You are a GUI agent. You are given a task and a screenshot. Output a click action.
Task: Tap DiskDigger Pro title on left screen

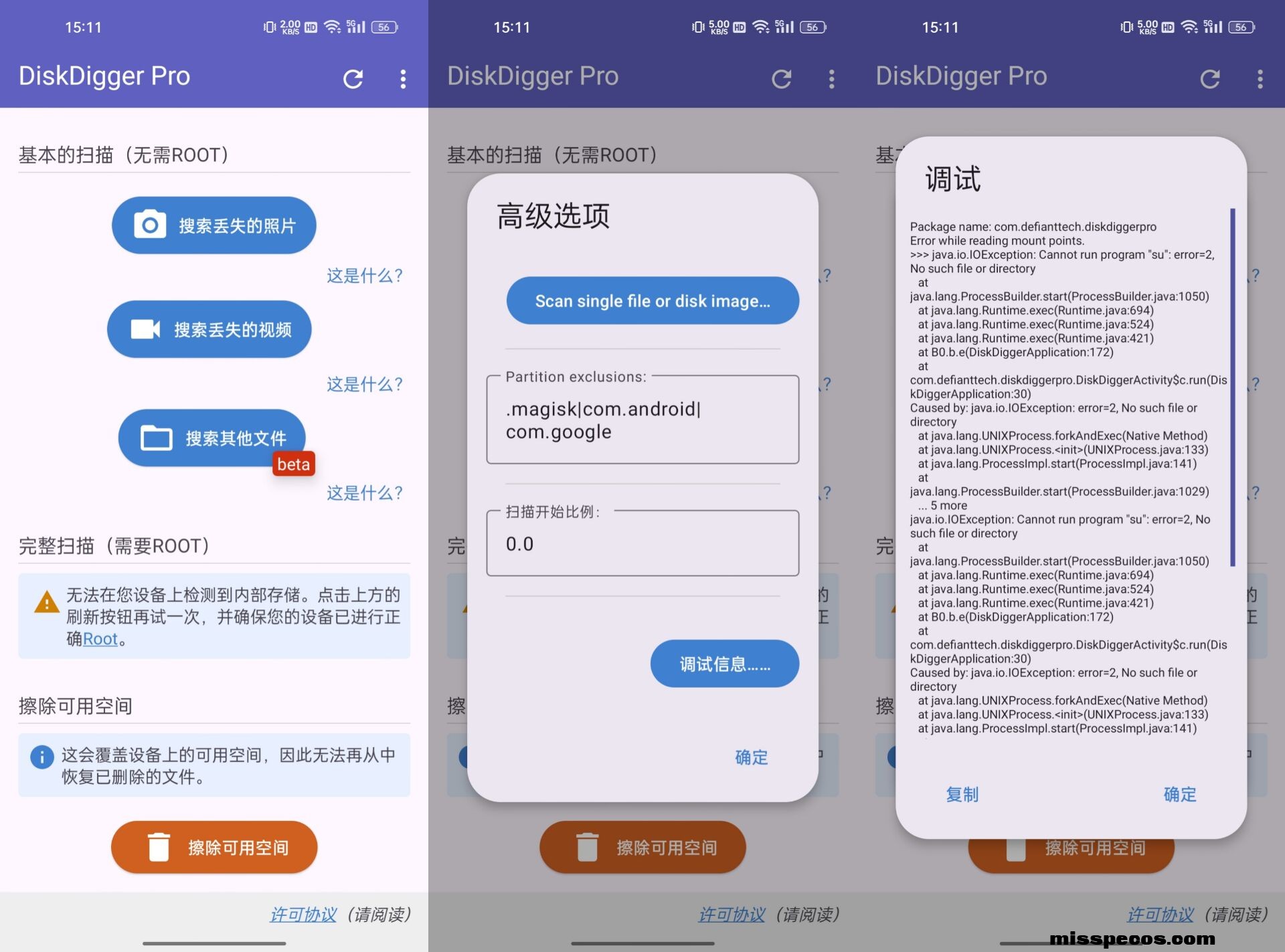pos(104,76)
